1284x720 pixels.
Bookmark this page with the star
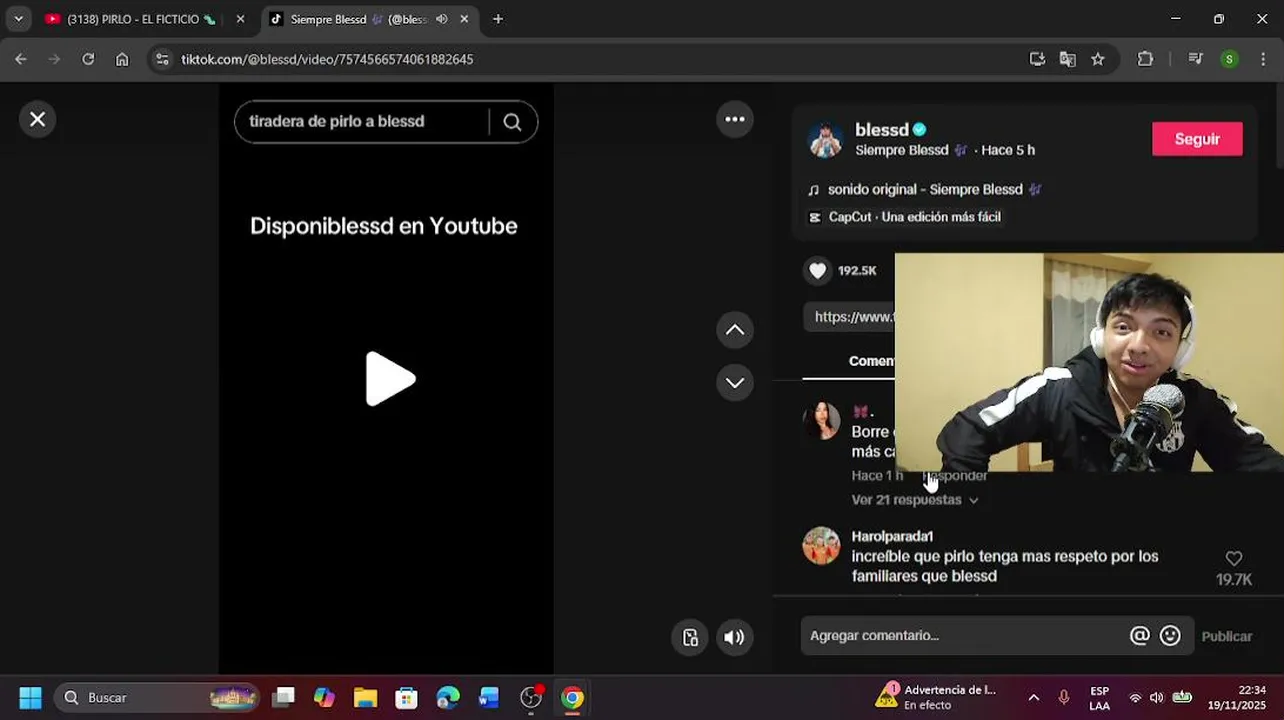[x=1098, y=59]
